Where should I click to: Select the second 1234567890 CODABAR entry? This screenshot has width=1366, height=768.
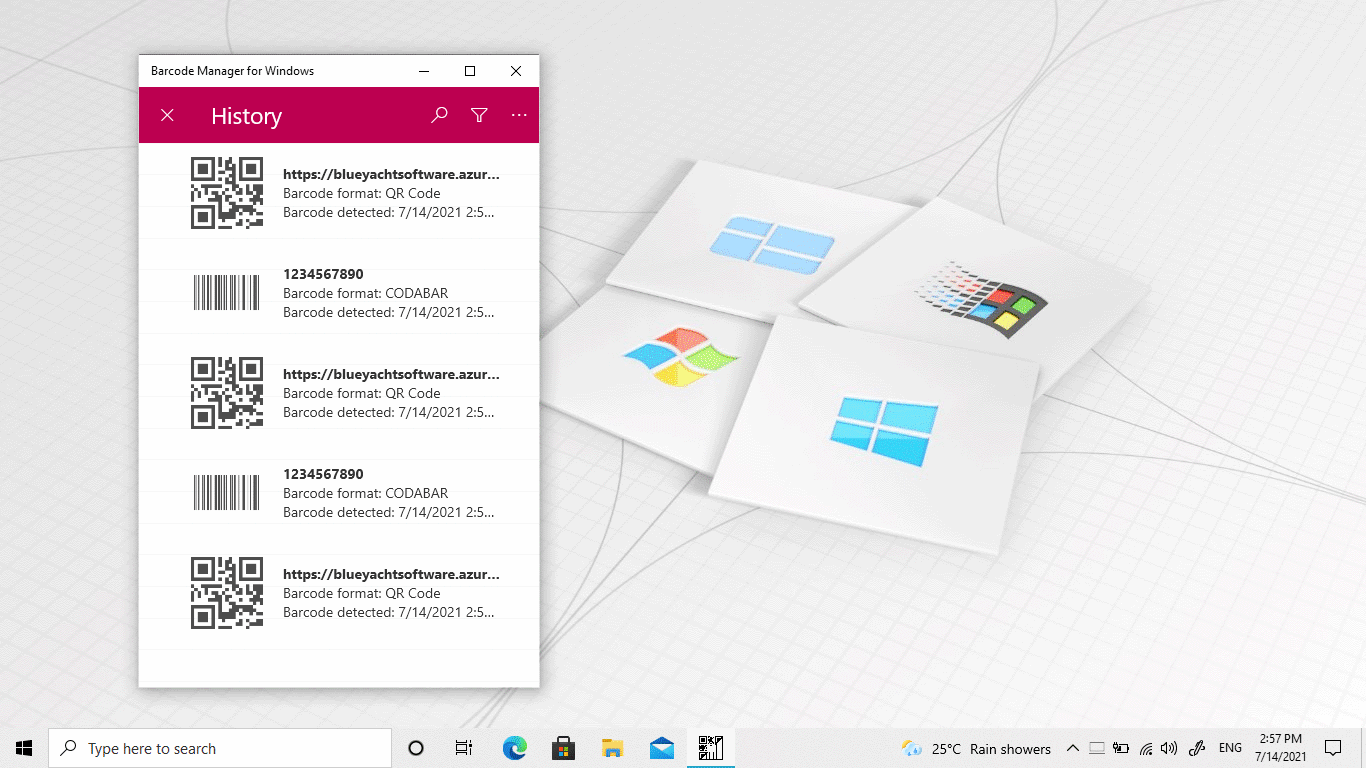point(390,493)
